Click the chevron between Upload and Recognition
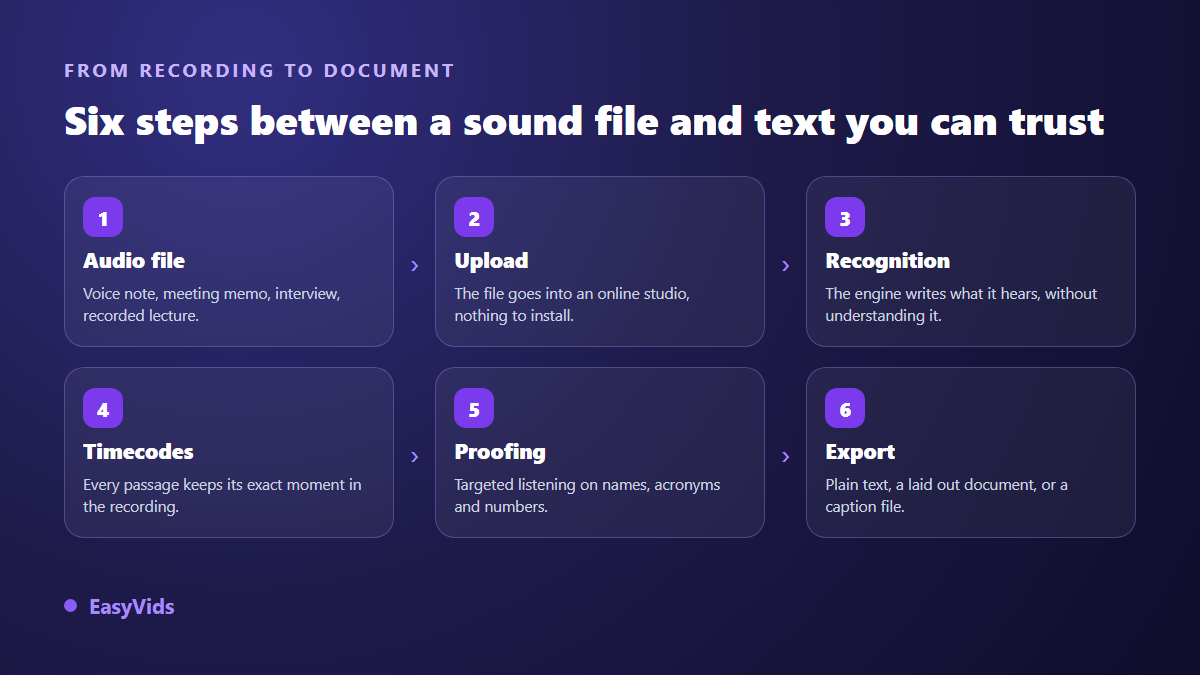The width and height of the screenshot is (1200, 675). pos(785,265)
